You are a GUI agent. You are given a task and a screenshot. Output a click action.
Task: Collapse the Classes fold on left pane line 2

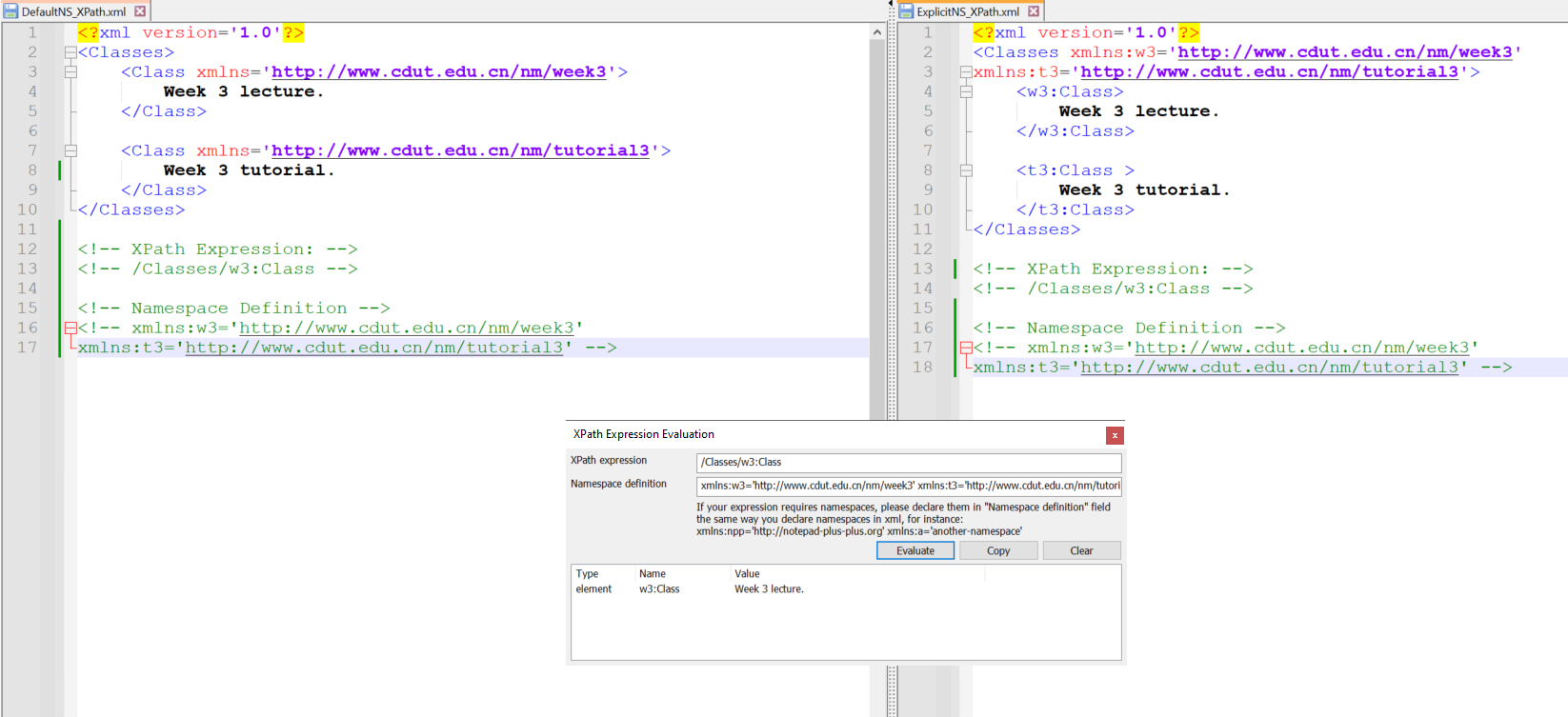70,52
